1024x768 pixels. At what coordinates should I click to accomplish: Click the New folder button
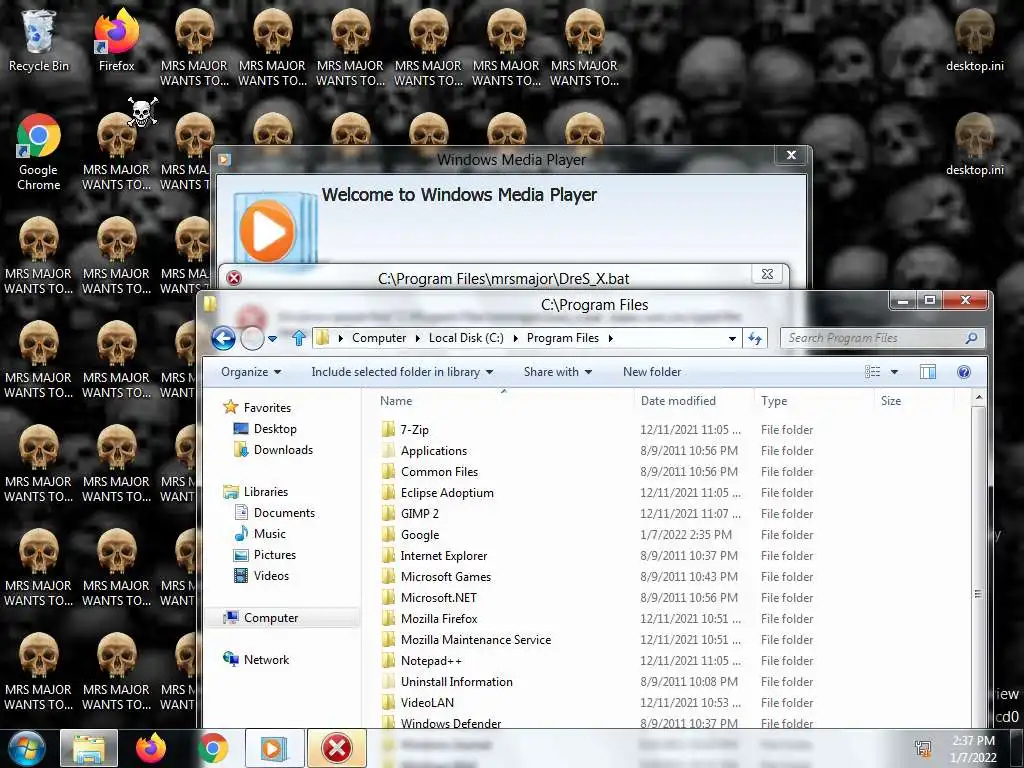tap(652, 372)
